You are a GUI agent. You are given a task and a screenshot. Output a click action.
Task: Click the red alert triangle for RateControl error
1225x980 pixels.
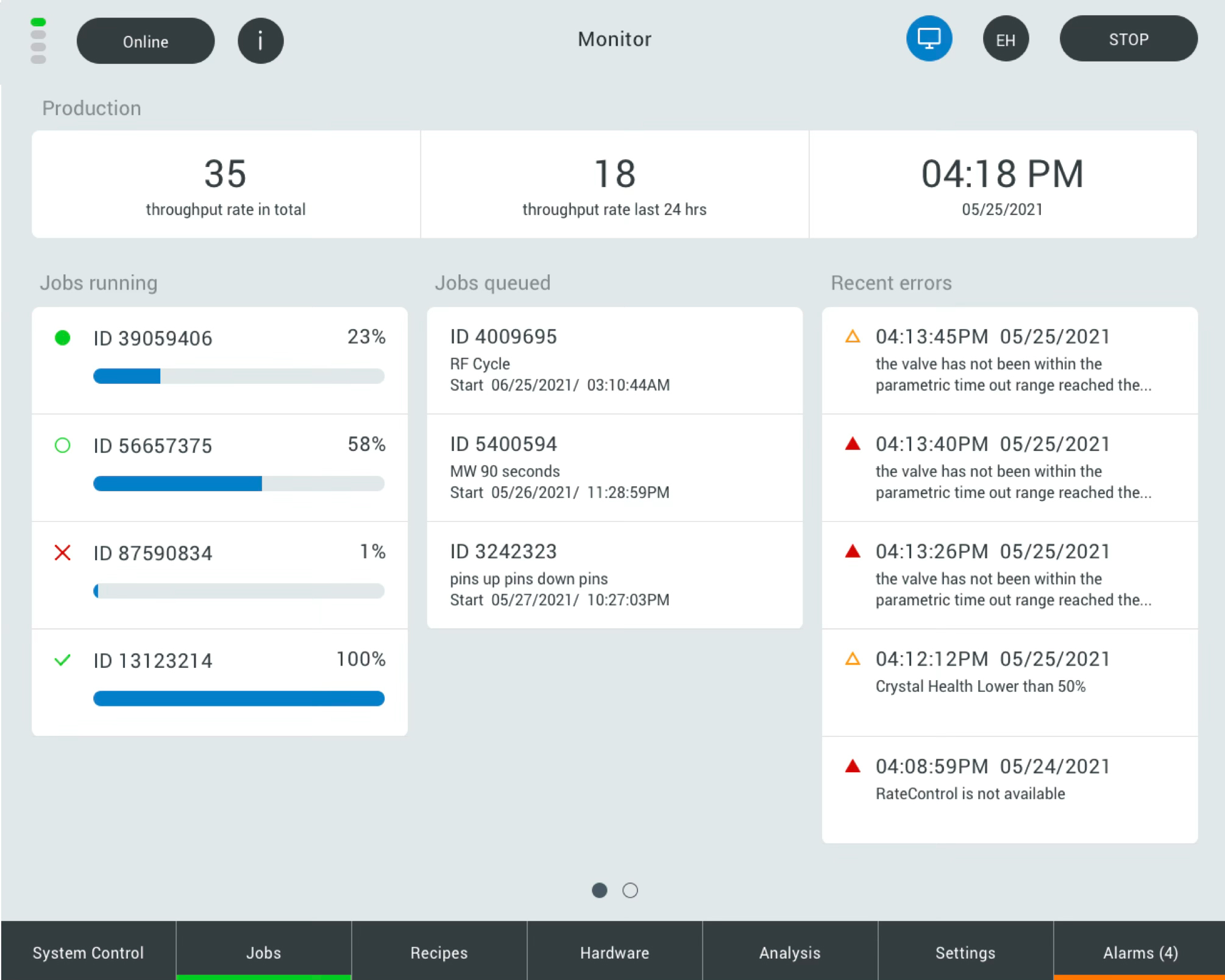[x=853, y=766]
